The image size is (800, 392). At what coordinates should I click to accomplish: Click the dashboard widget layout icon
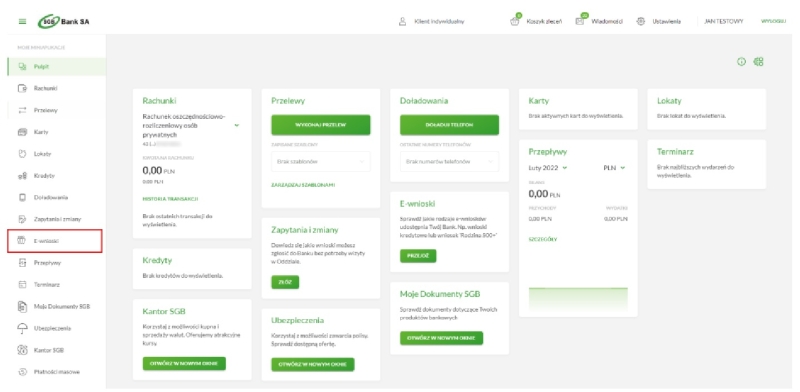coord(759,62)
